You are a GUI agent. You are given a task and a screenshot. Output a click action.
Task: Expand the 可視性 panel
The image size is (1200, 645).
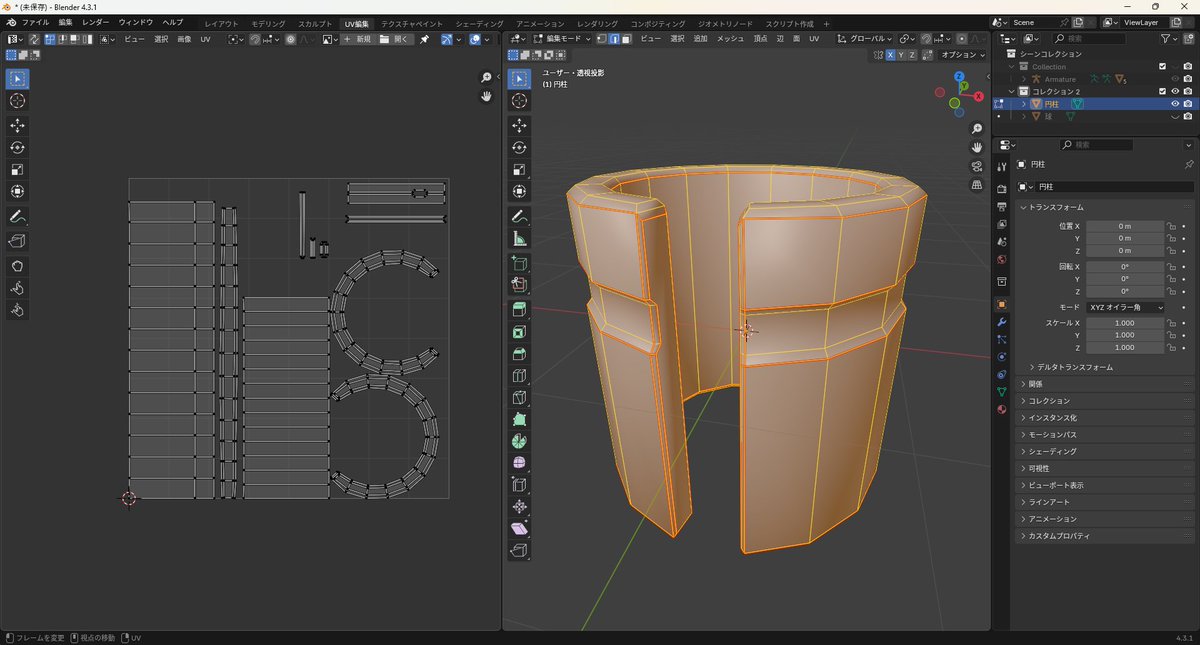pyautogui.click(x=1044, y=468)
